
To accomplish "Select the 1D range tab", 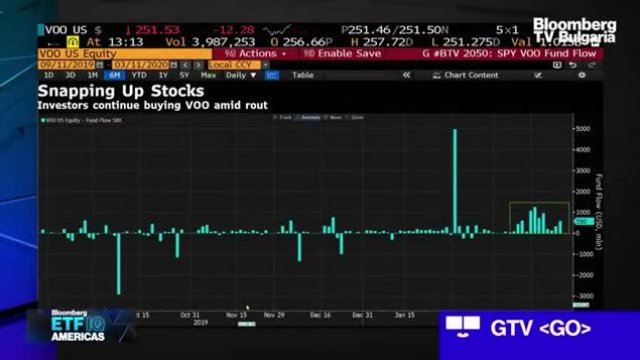I will tap(49, 75).
